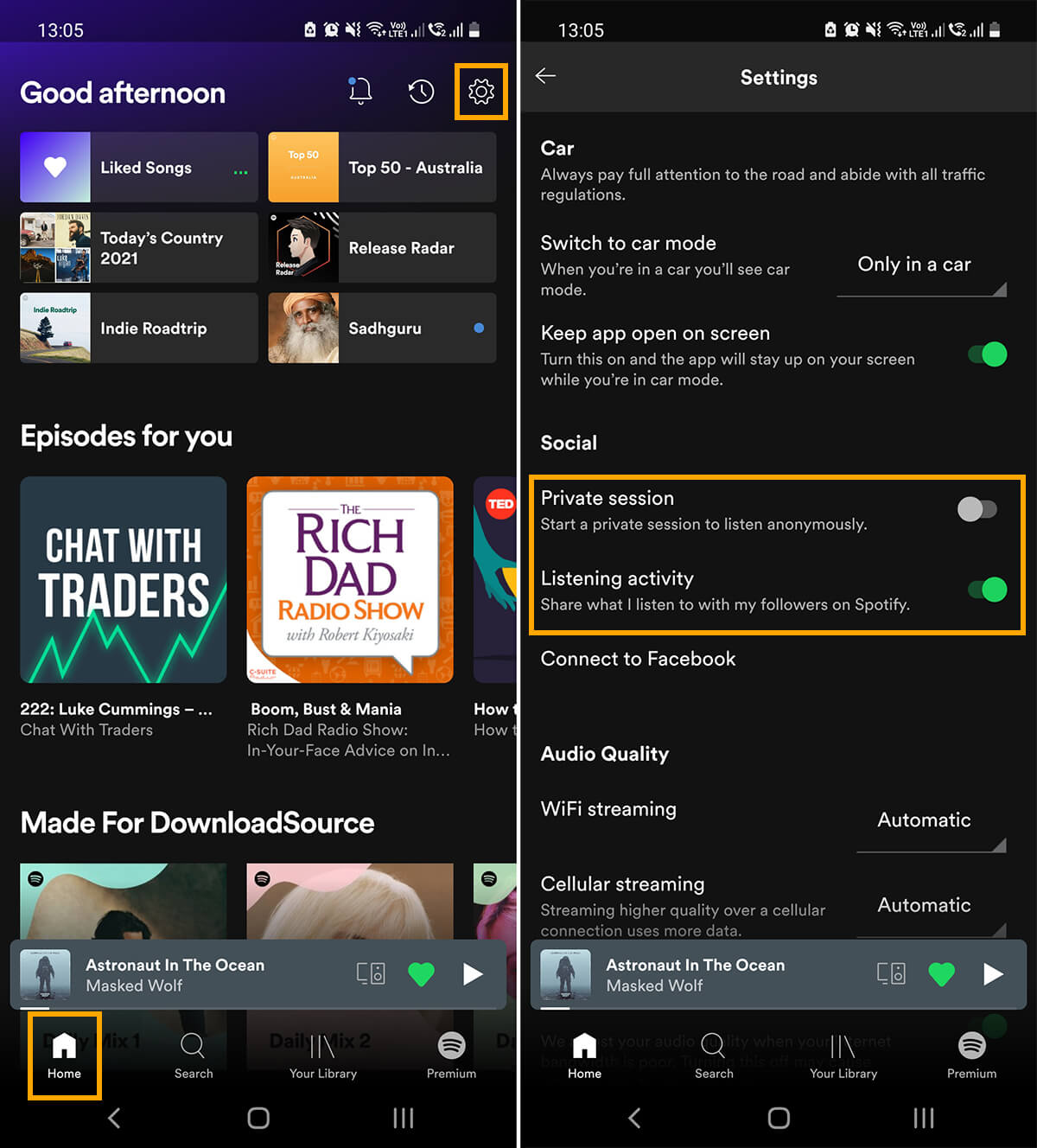Open connect devices icon on Home screen player
This screenshot has height=1148, width=1037.
tap(371, 974)
